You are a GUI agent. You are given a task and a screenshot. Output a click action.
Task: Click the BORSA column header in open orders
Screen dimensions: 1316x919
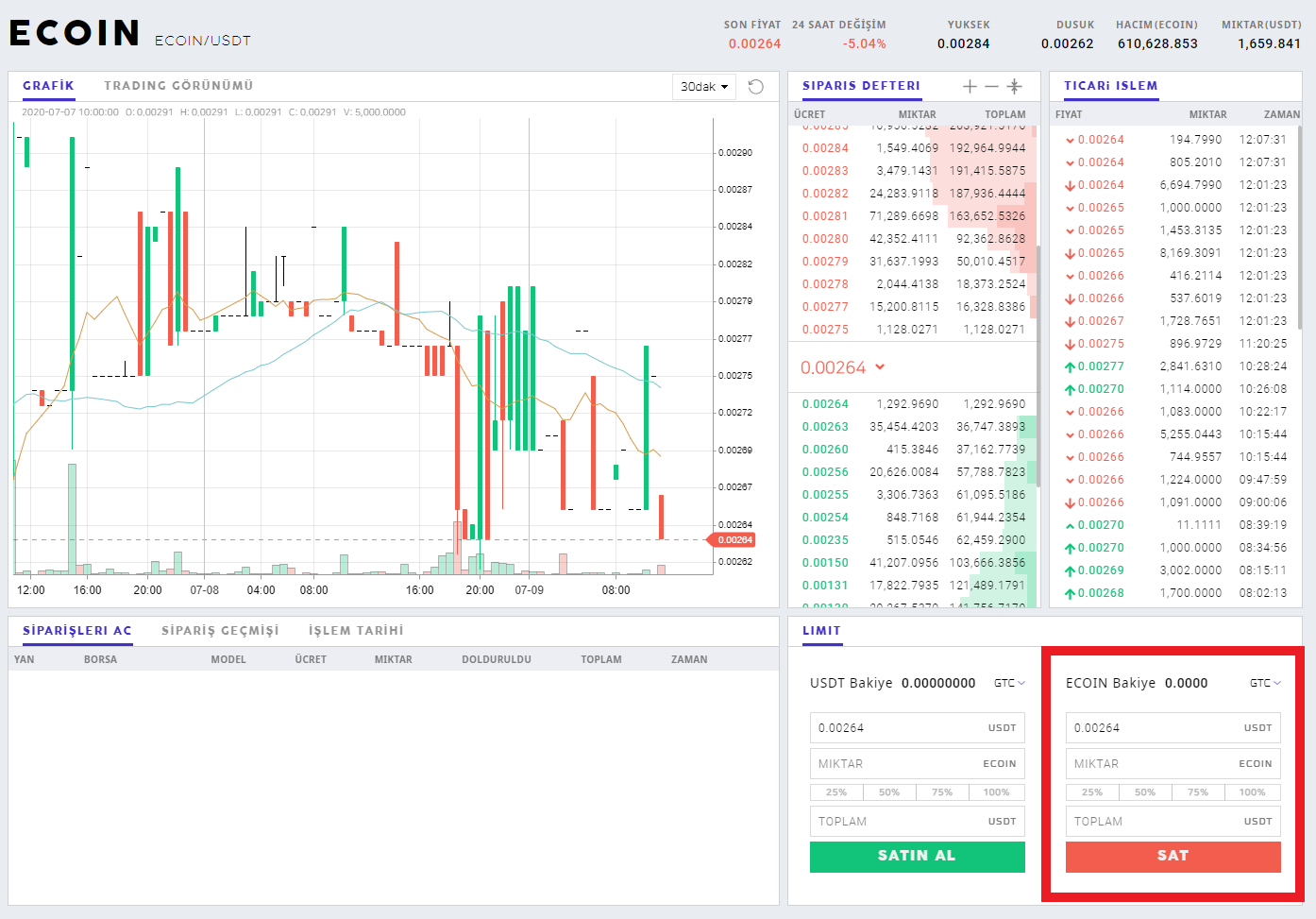[100, 659]
